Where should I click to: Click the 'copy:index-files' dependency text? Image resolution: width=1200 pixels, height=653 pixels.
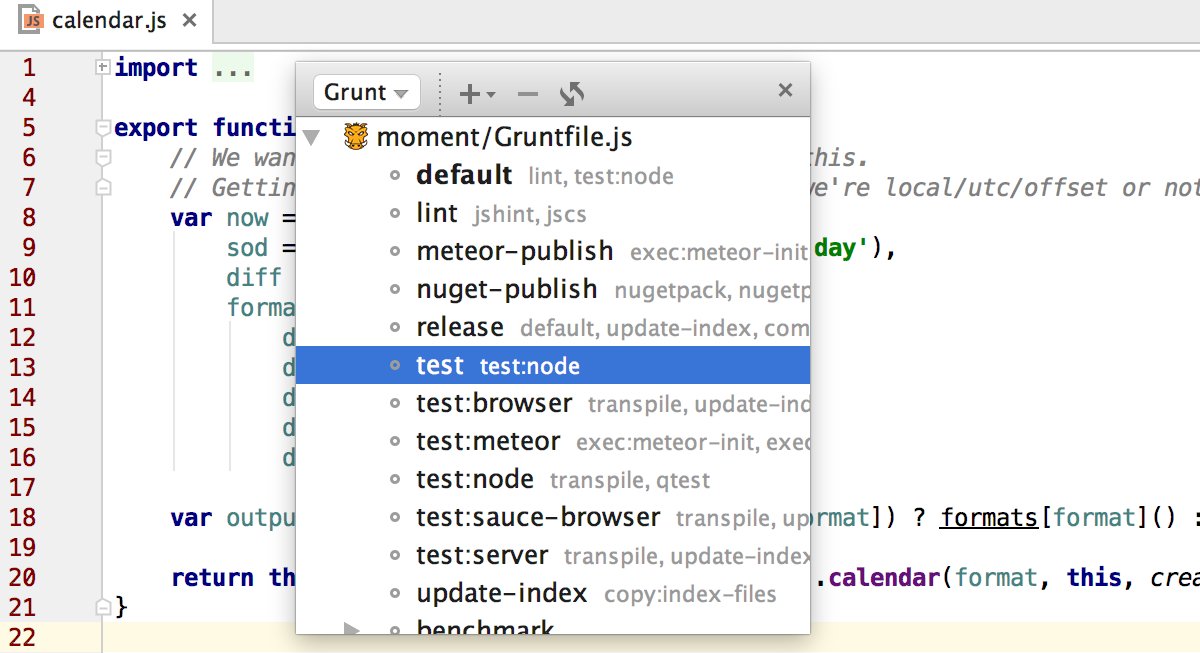click(690, 594)
